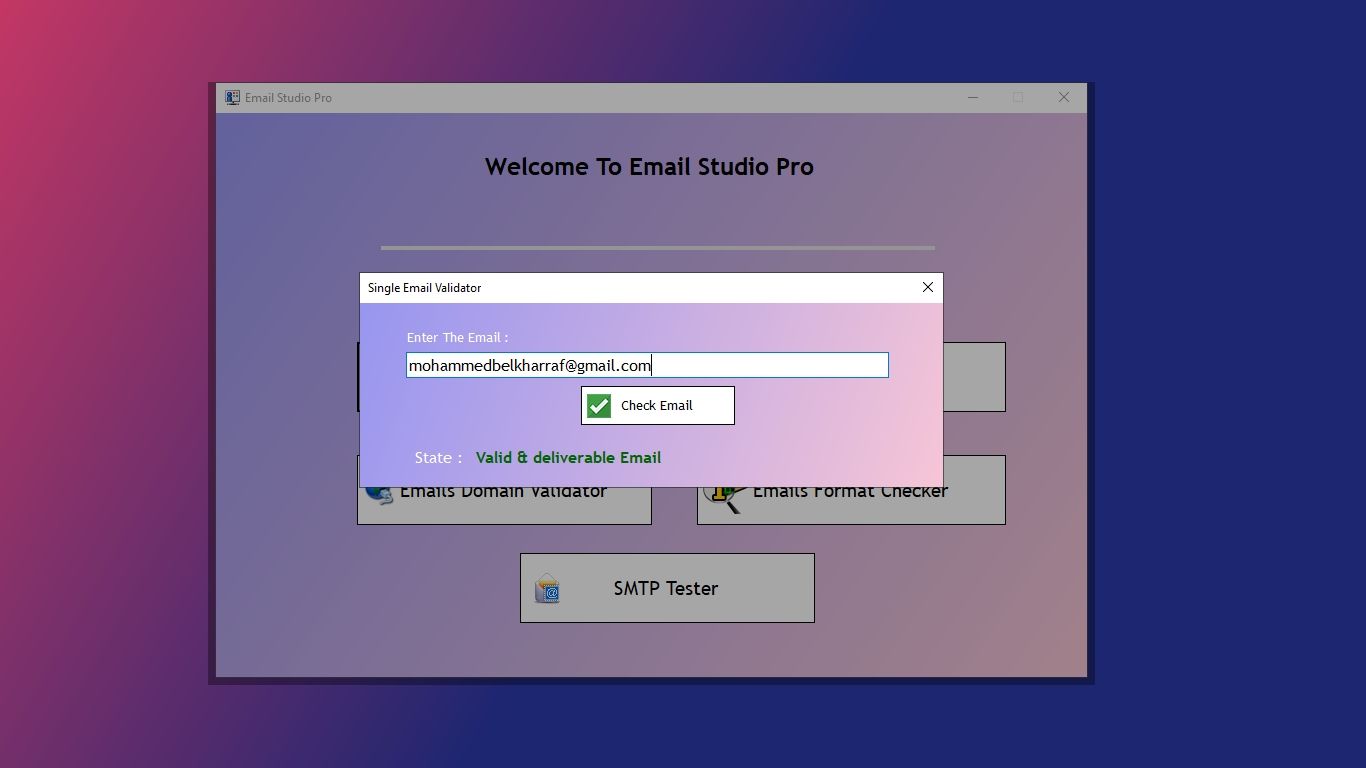Open the SMTP Tester tool

tap(667, 588)
